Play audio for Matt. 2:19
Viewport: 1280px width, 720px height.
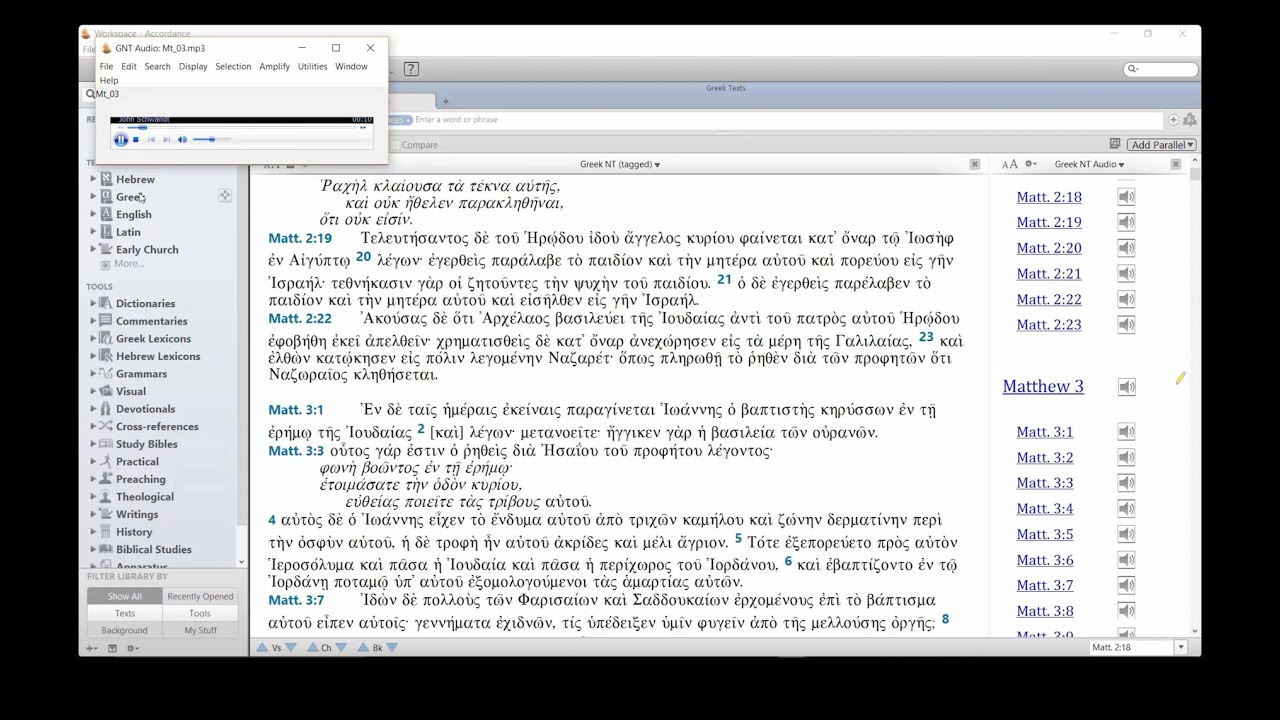[1126, 222]
